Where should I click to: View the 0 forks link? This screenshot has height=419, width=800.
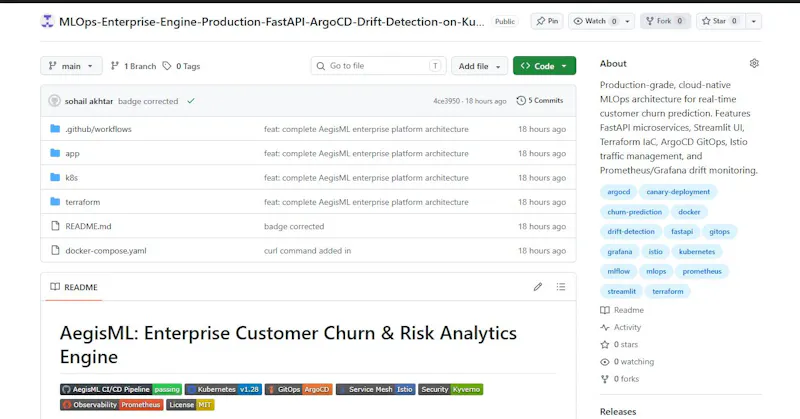[x=620, y=379]
